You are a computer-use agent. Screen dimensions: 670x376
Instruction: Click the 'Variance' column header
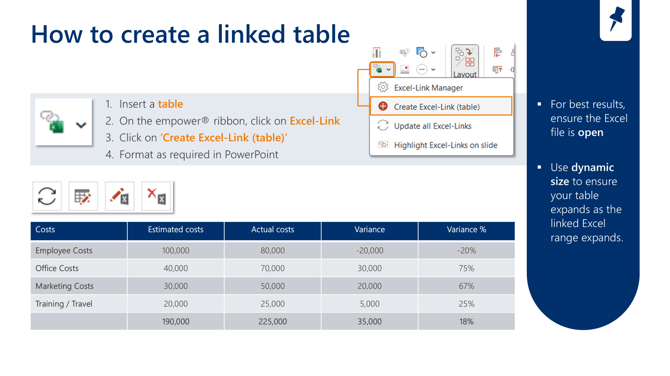click(x=370, y=230)
